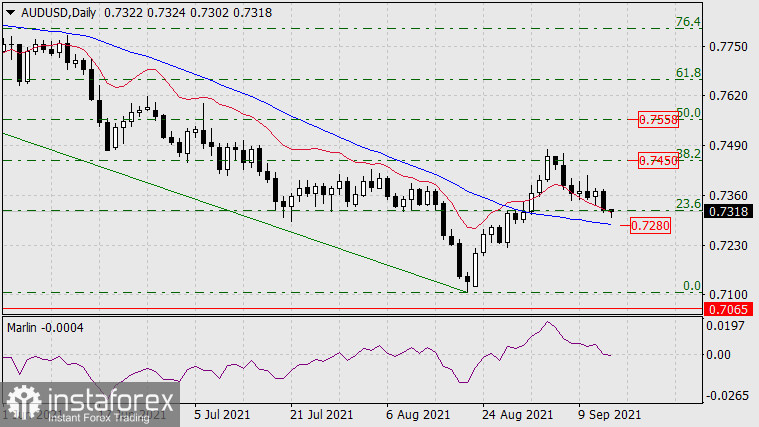Select the 0.7360 price scale value
This screenshot has width=759, height=427.
tap(728, 196)
